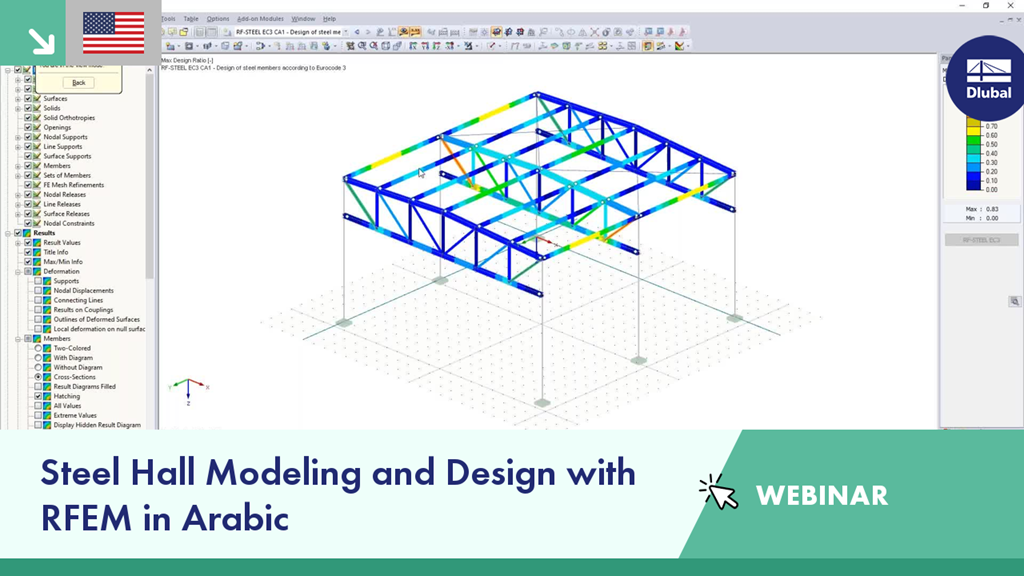Click the red-crossed magnifier icon in the second toolbar row
The image size is (1024, 576).
373,46
